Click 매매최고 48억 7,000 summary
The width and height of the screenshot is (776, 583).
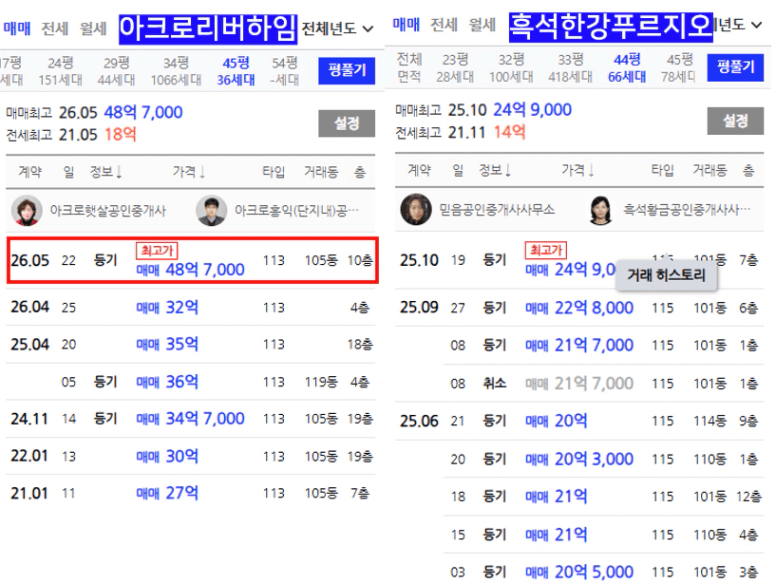click(94, 113)
